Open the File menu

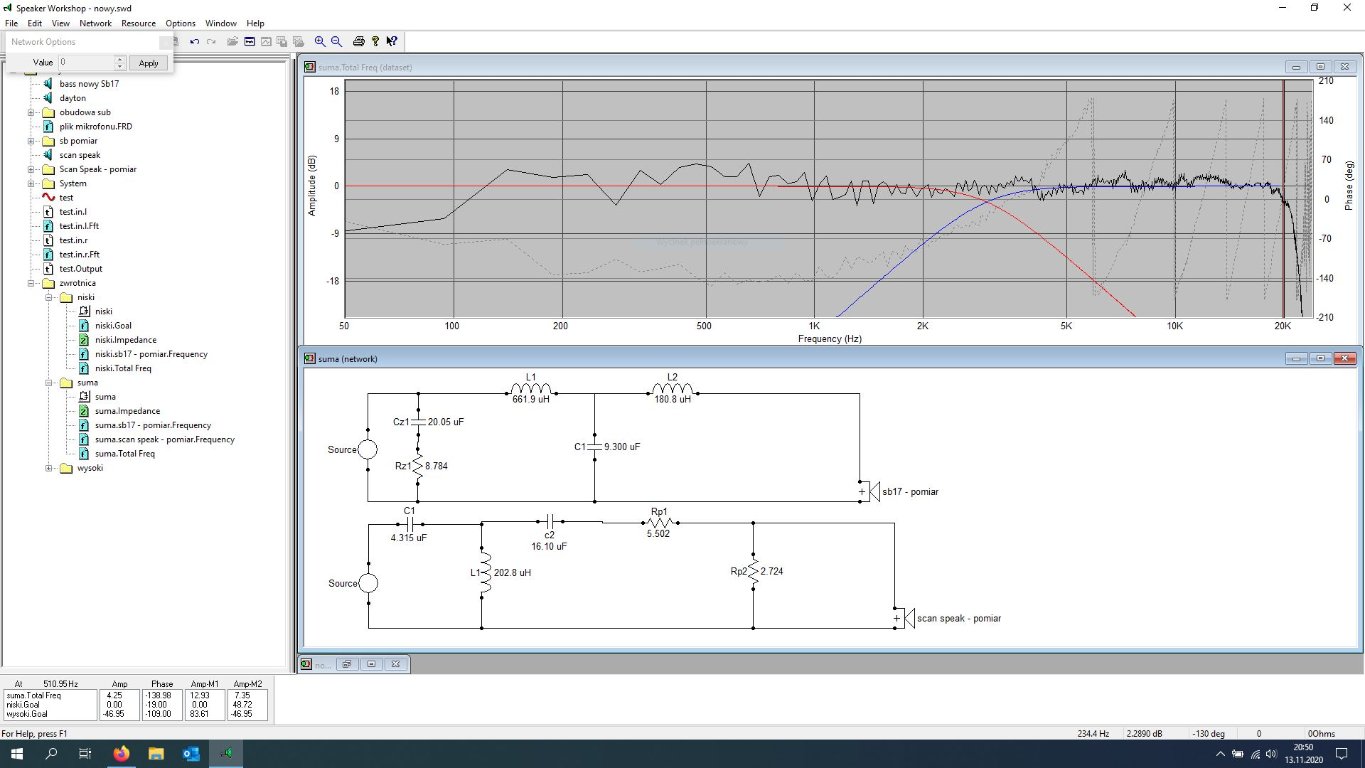tap(11, 23)
